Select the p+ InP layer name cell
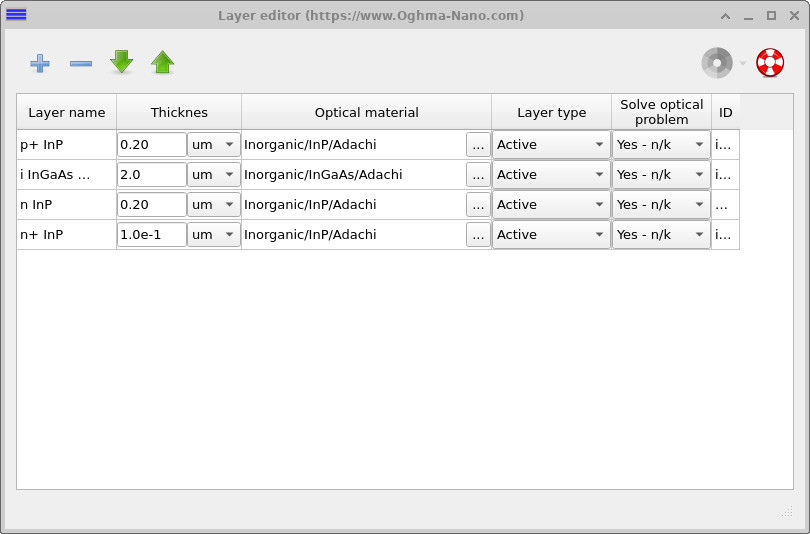This screenshot has height=534, width=810. pyautogui.click(x=67, y=145)
